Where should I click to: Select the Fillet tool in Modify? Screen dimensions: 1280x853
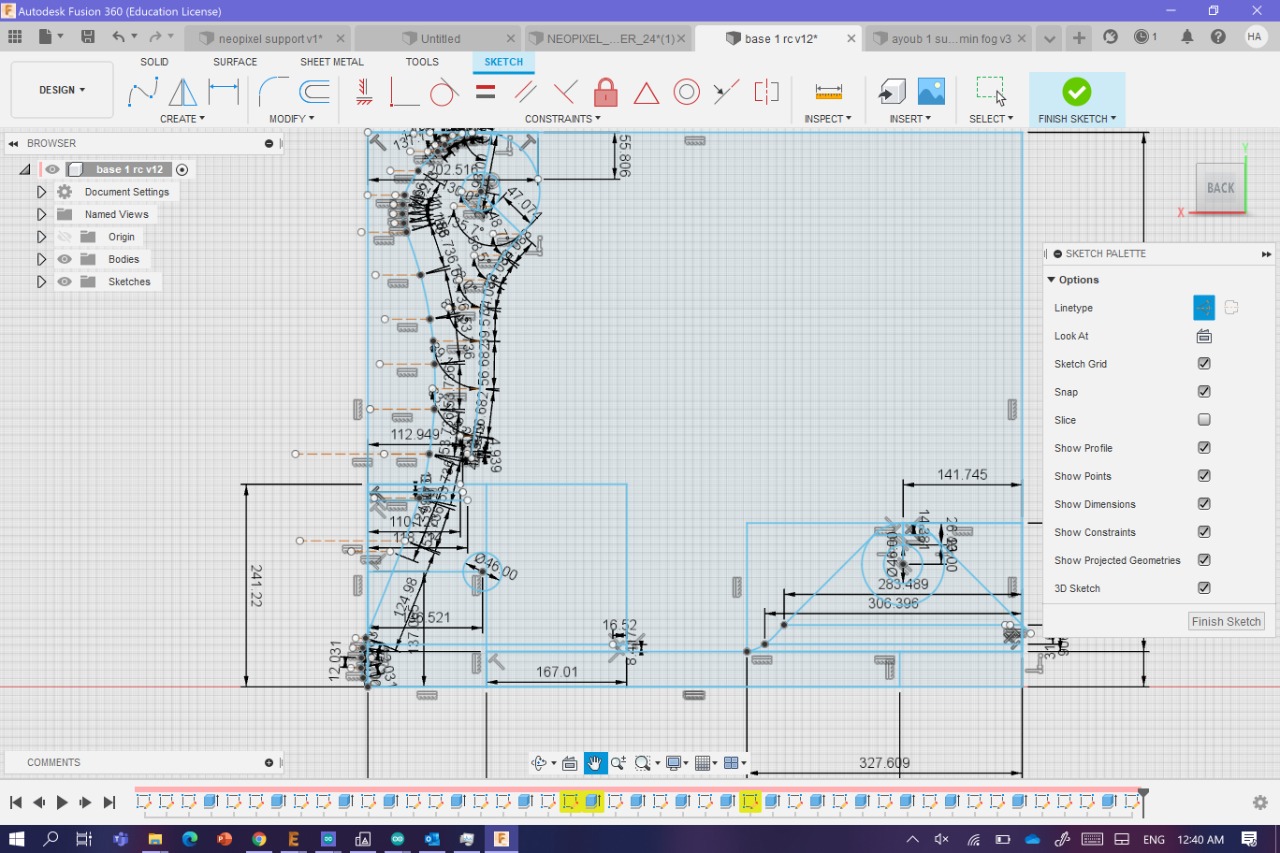pyautogui.click(x=273, y=93)
